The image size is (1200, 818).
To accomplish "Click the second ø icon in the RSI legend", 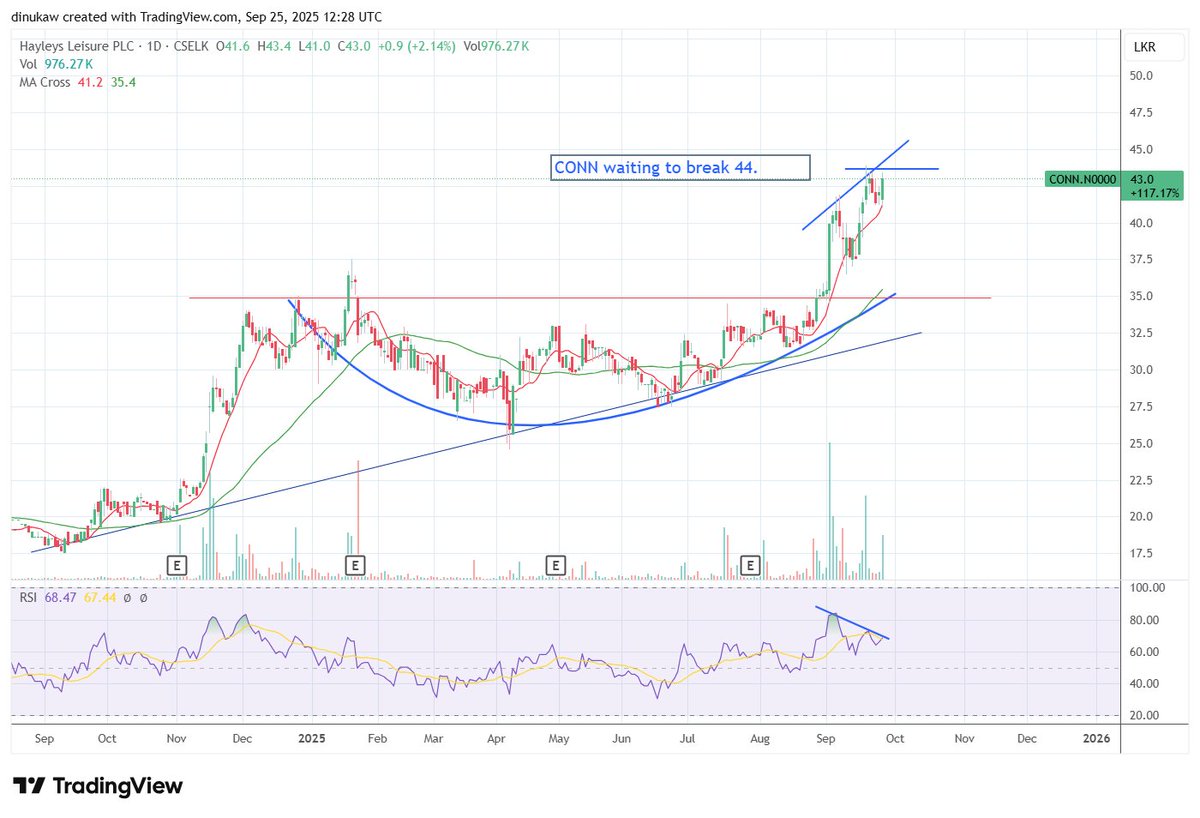I will pos(143,600).
